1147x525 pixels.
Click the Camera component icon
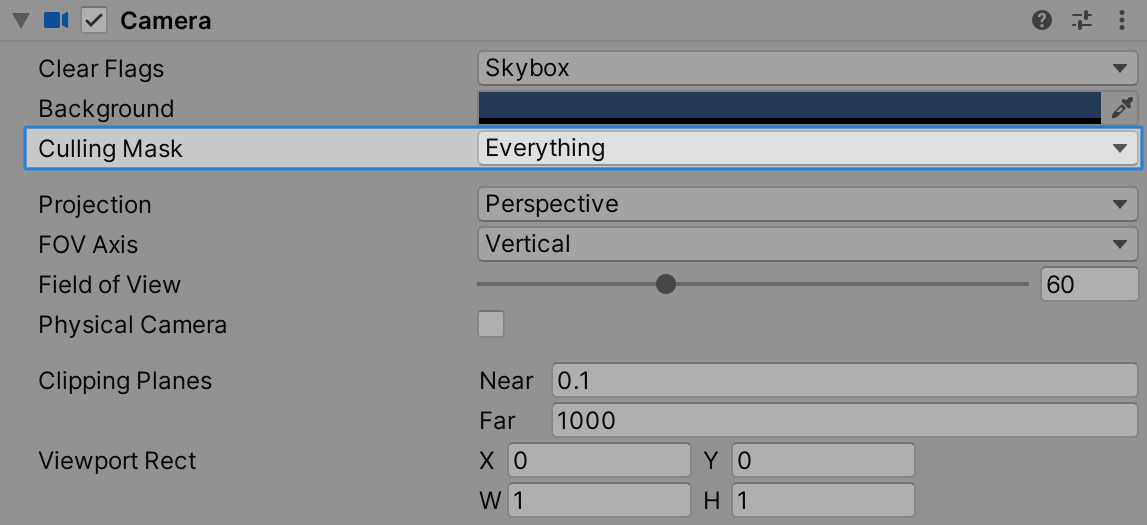[56, 20]
